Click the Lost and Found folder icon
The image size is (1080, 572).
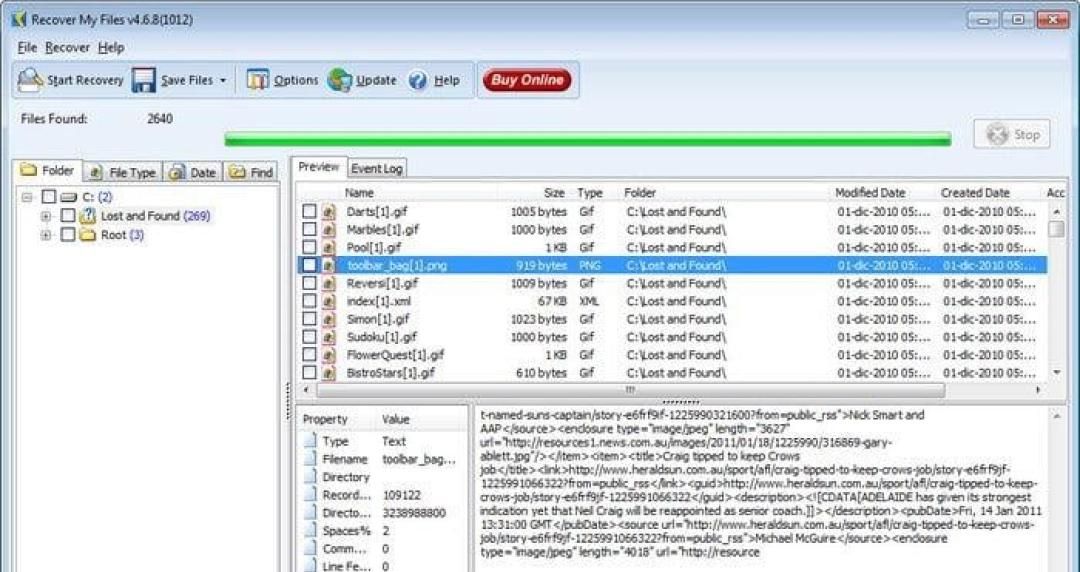(x=87, y=216)
